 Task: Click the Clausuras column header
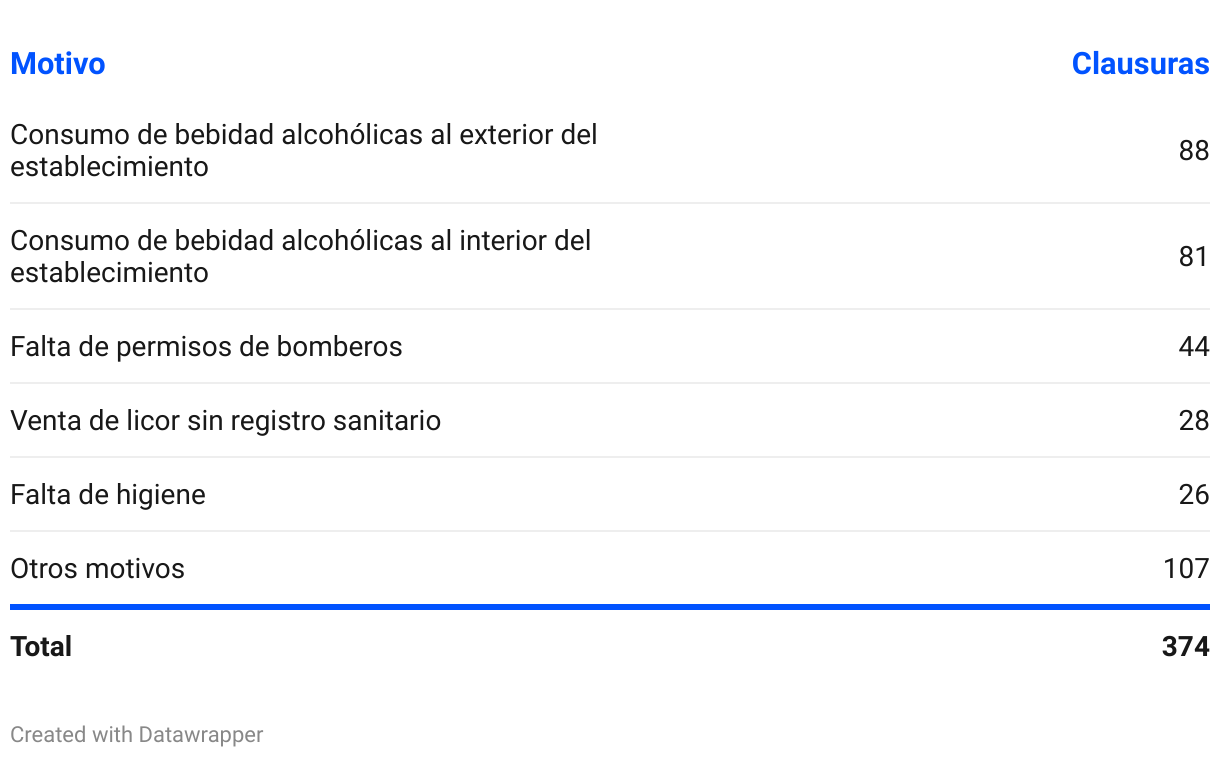[1140, 64]
